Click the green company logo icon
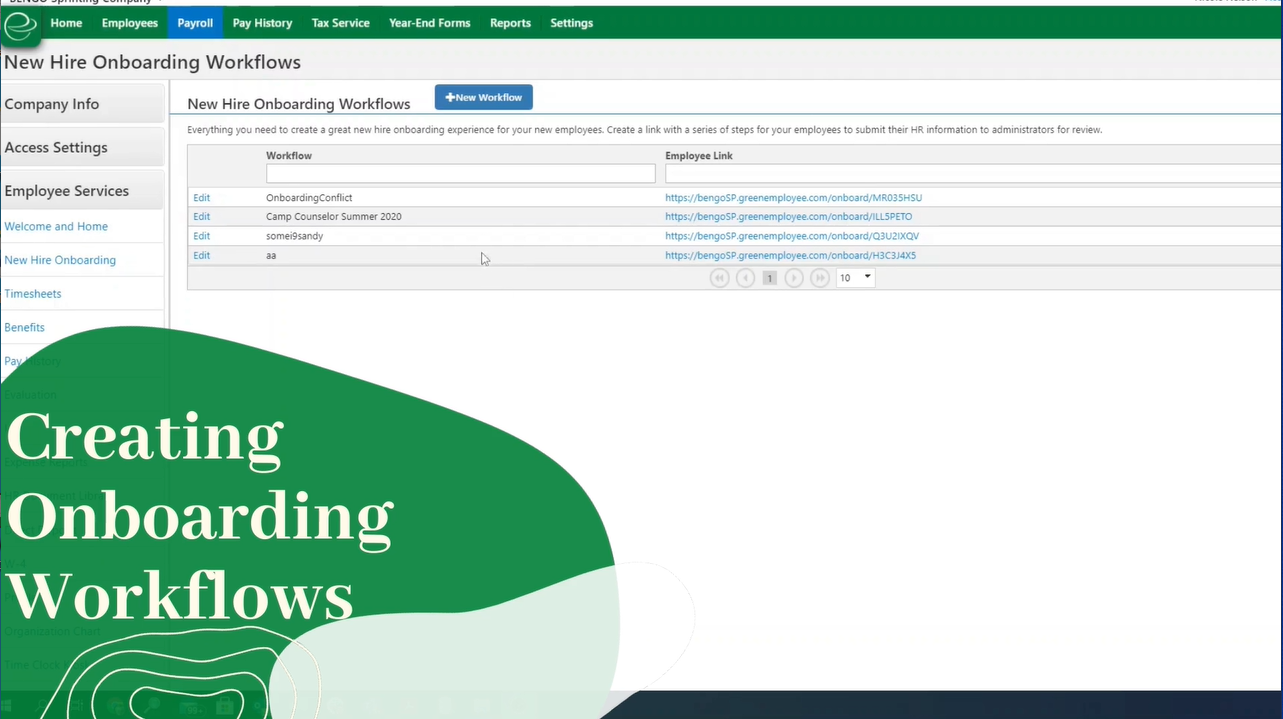This screenshot has width=1283, height=719. 20,27
